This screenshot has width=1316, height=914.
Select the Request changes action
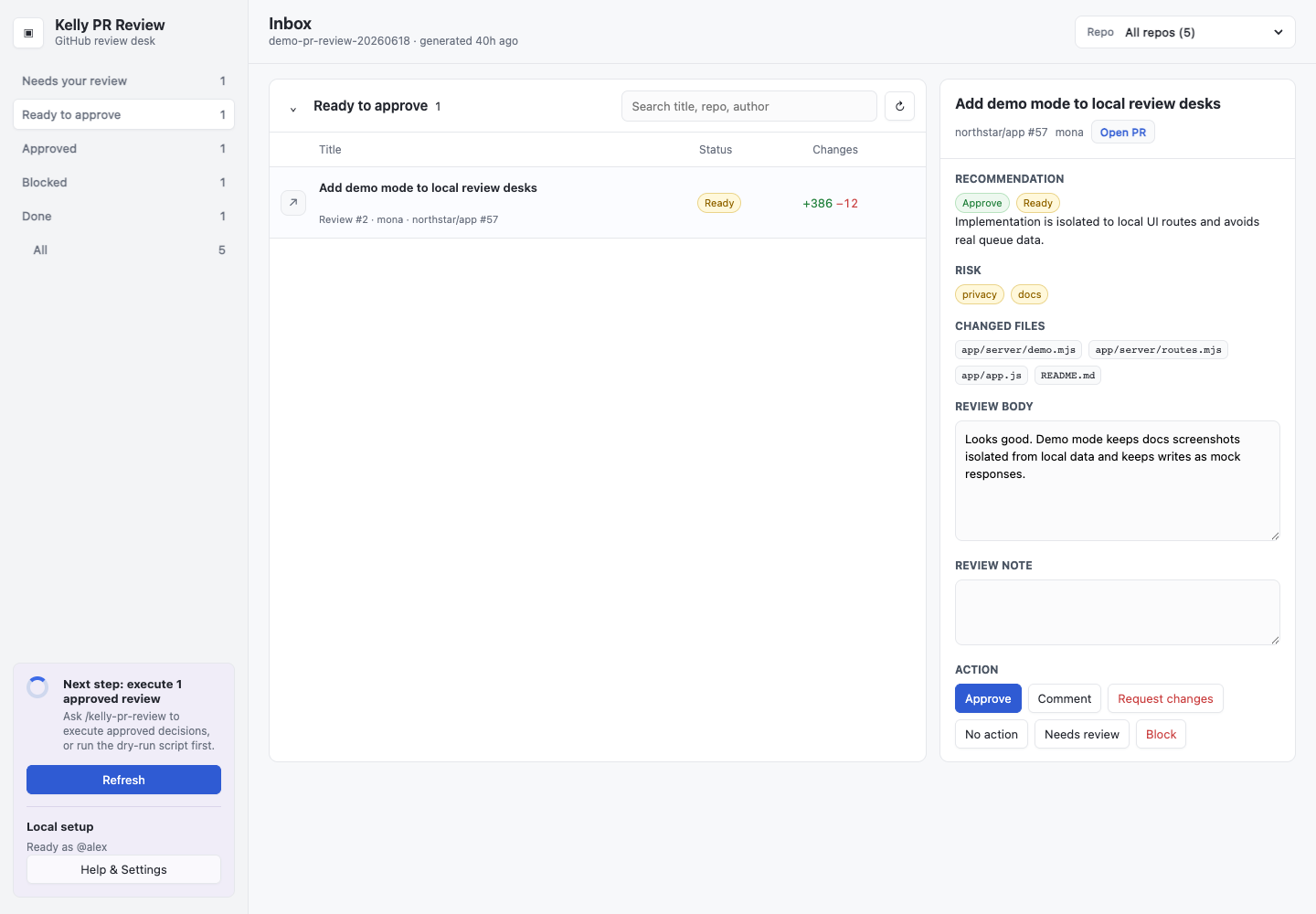[1165, 698]
